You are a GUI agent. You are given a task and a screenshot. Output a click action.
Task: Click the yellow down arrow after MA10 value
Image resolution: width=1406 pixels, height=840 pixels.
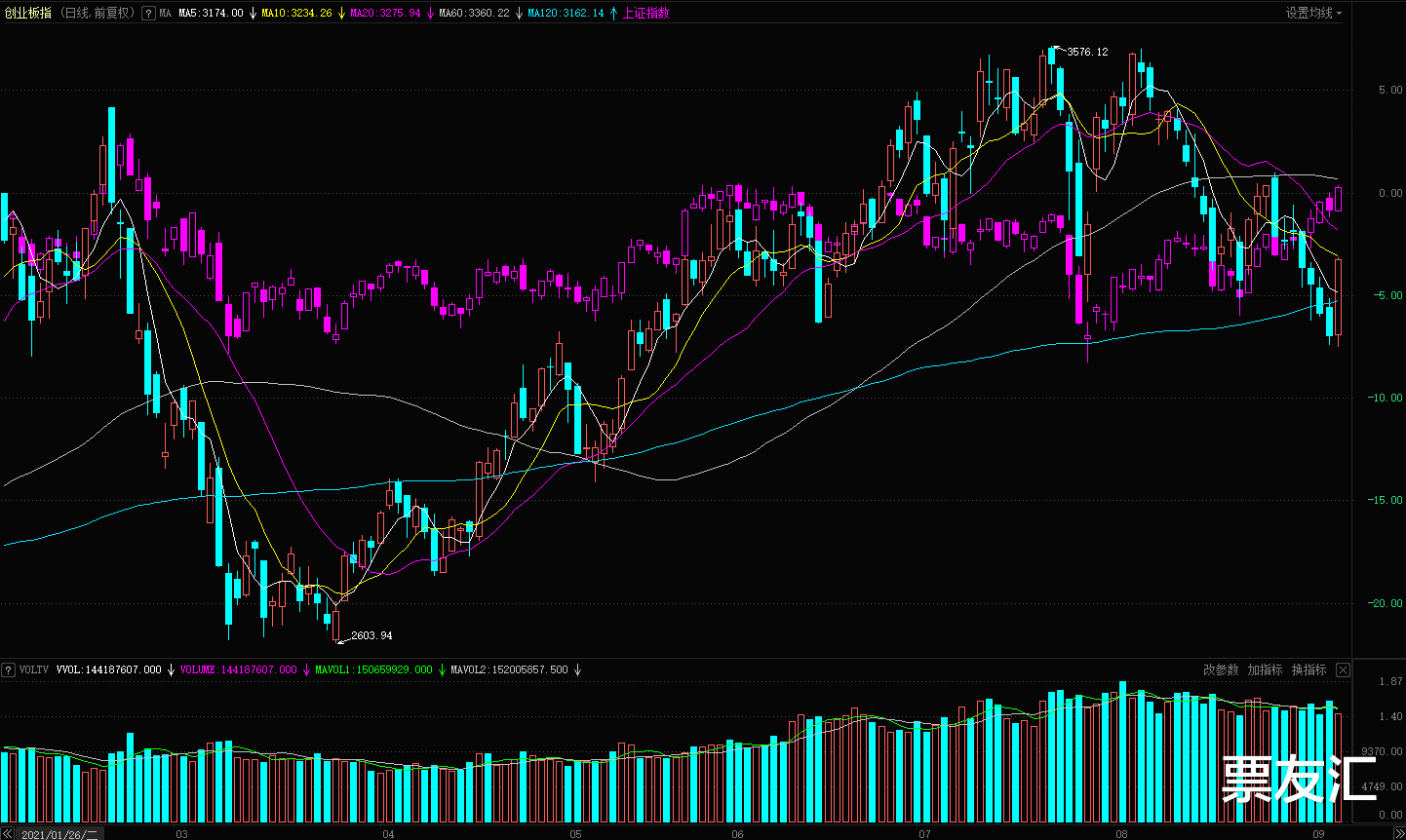[x=341, y=14]
